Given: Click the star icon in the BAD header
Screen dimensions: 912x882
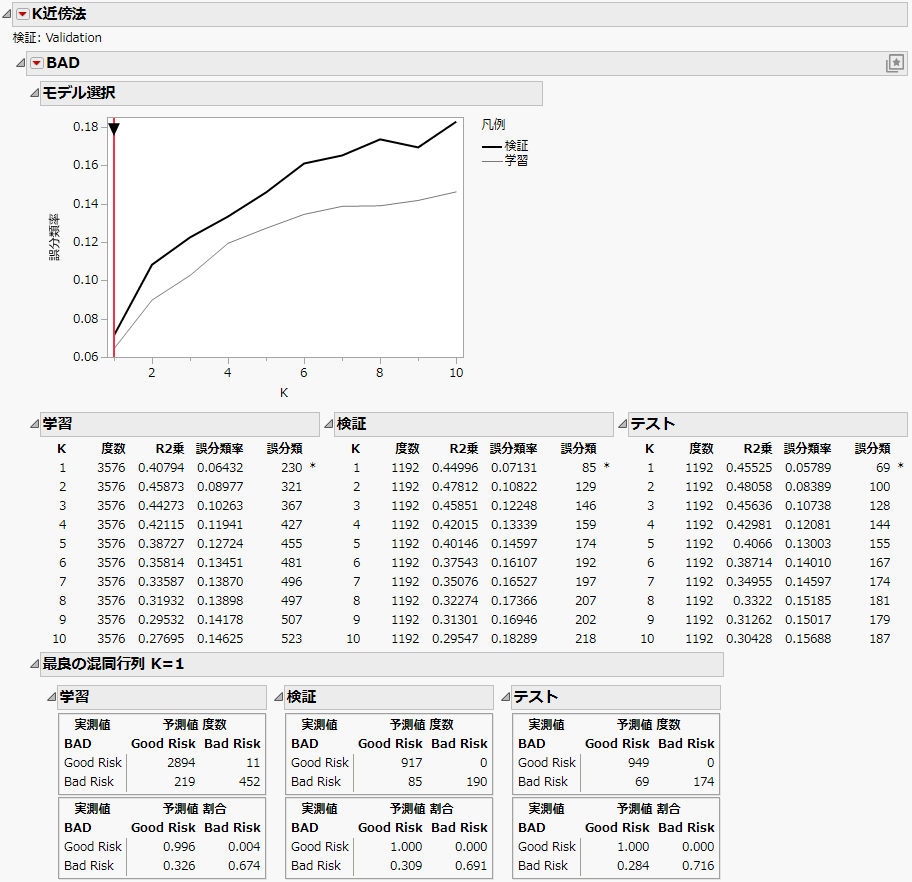Looking at the screenshot, I should tap(894, 64).
